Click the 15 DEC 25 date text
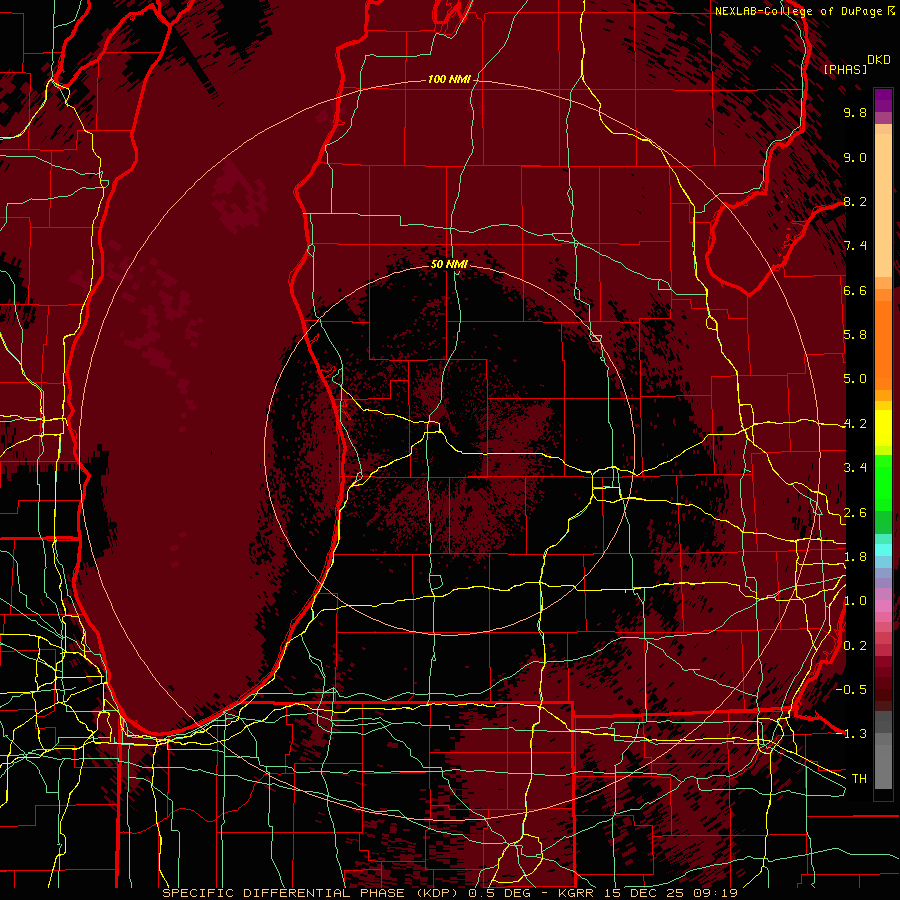900x900 pixels. [x=643, y=893]
